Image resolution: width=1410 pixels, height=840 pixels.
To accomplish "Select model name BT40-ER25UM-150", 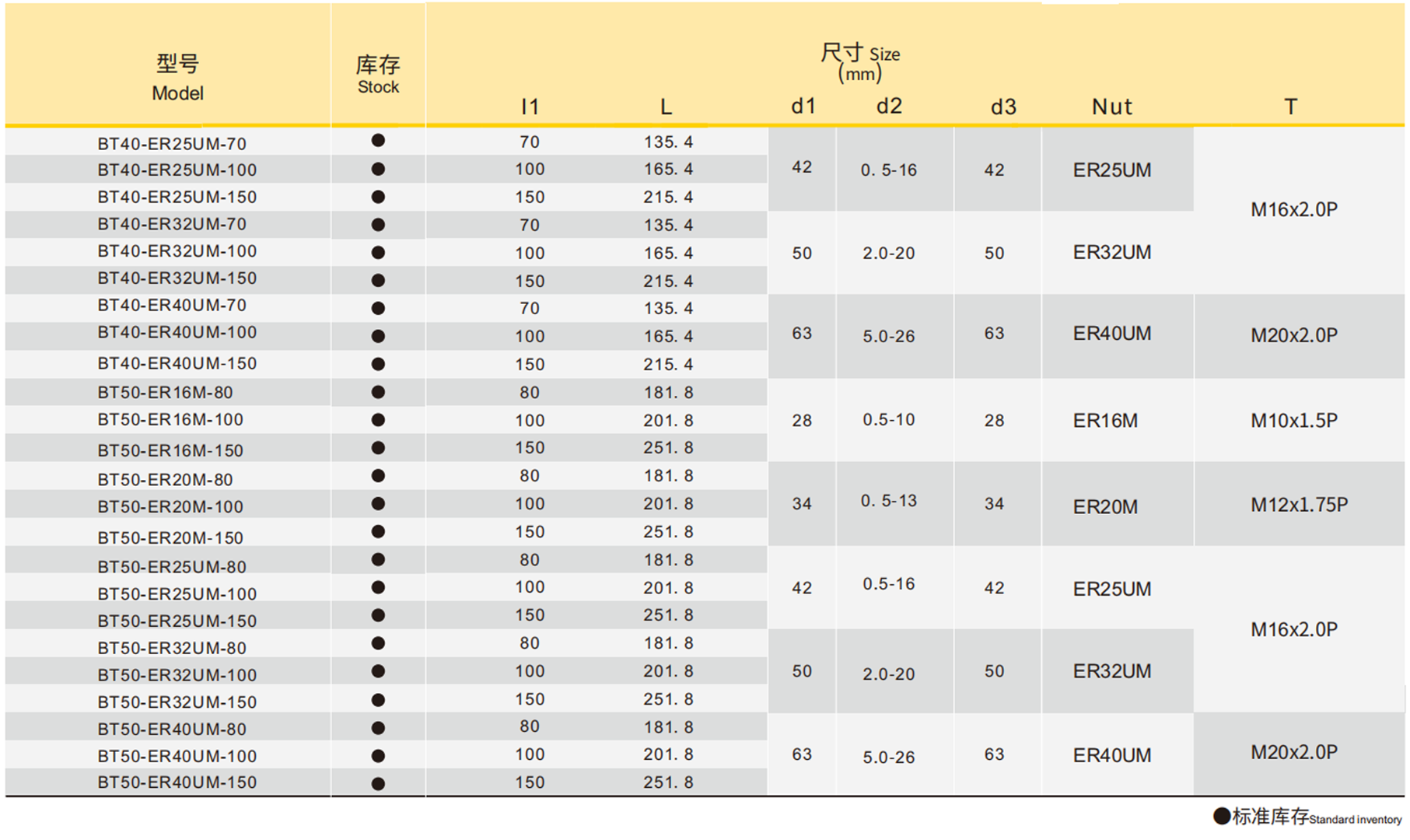I will point(177,198).
